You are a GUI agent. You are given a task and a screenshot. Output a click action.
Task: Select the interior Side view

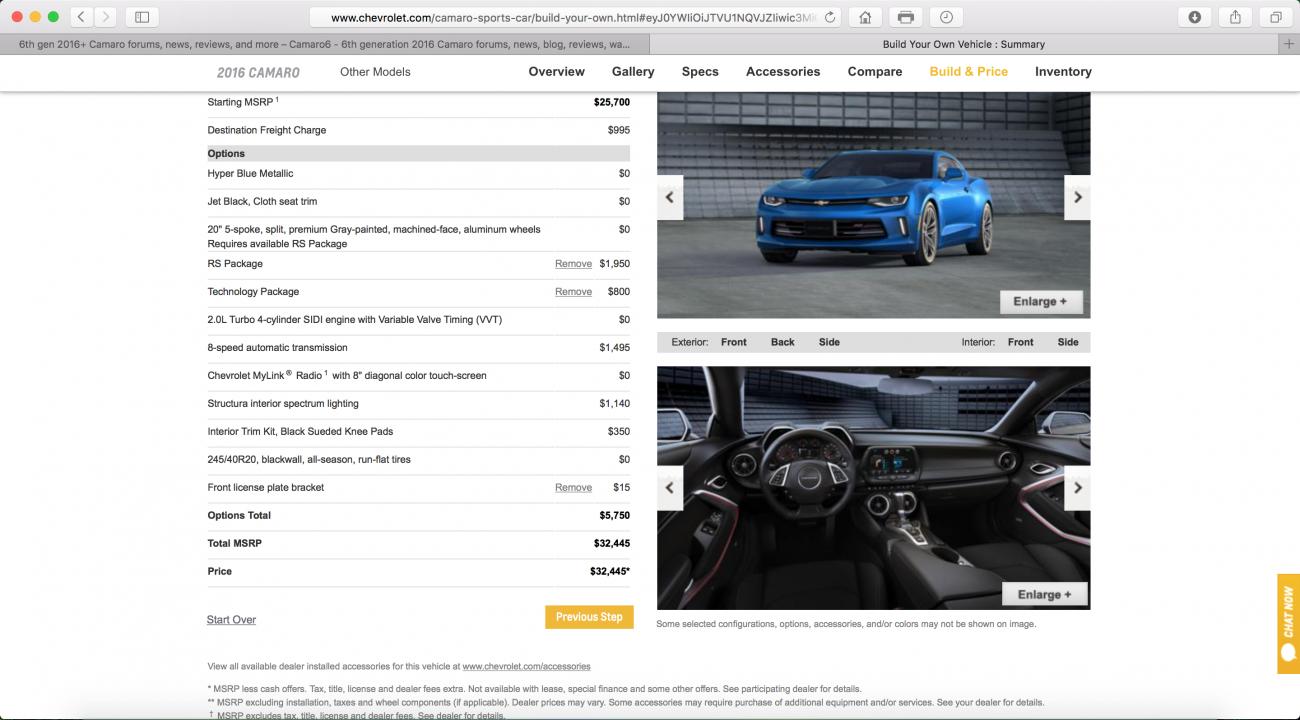(x=1068, y=342)
